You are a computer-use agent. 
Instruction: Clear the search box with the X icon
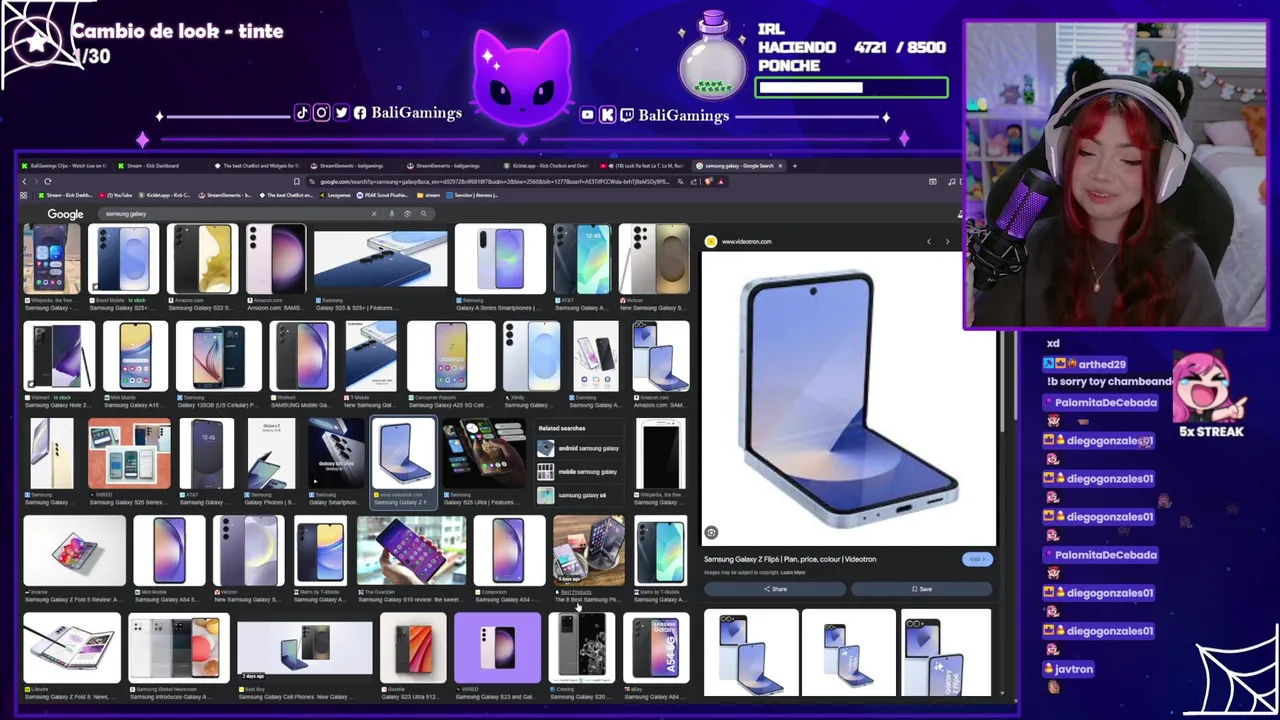374,213
